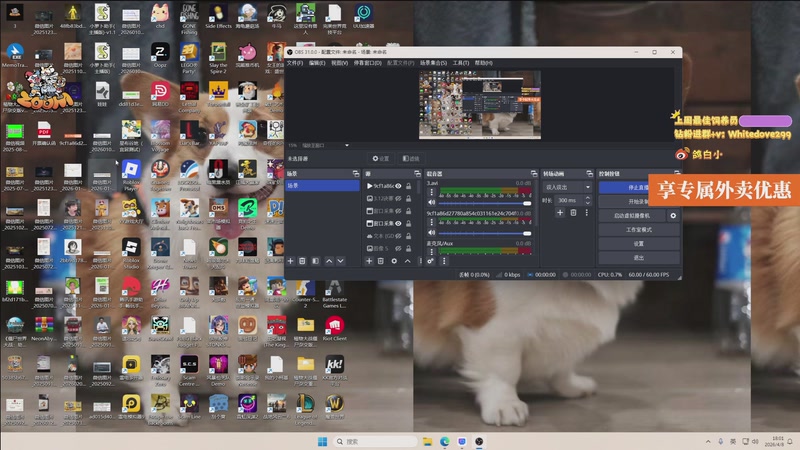Open the 帮助(H) menu
800x450 pixels.
483,63
